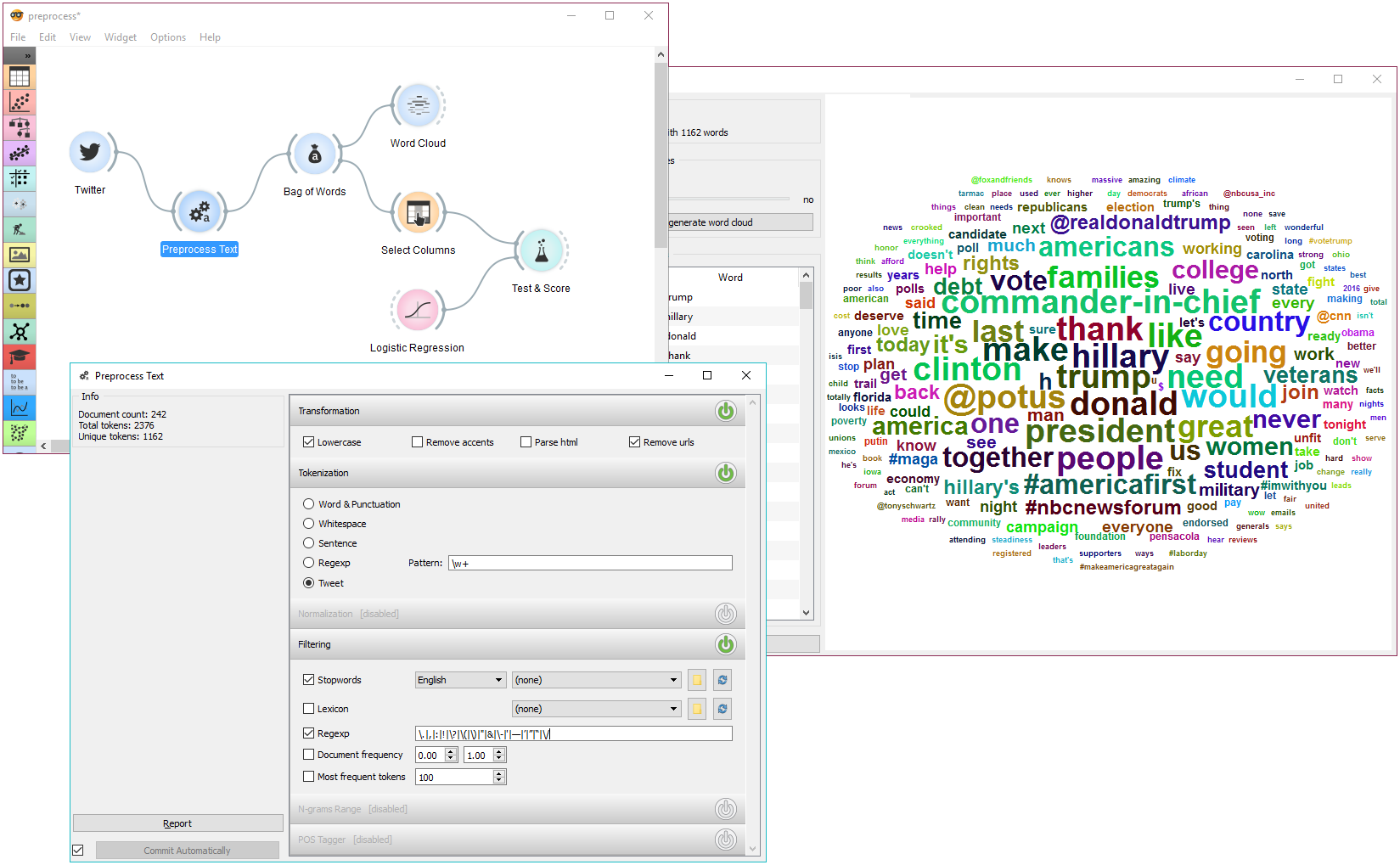
Task: Enable the Normalization power button
Action: (725, 614)
